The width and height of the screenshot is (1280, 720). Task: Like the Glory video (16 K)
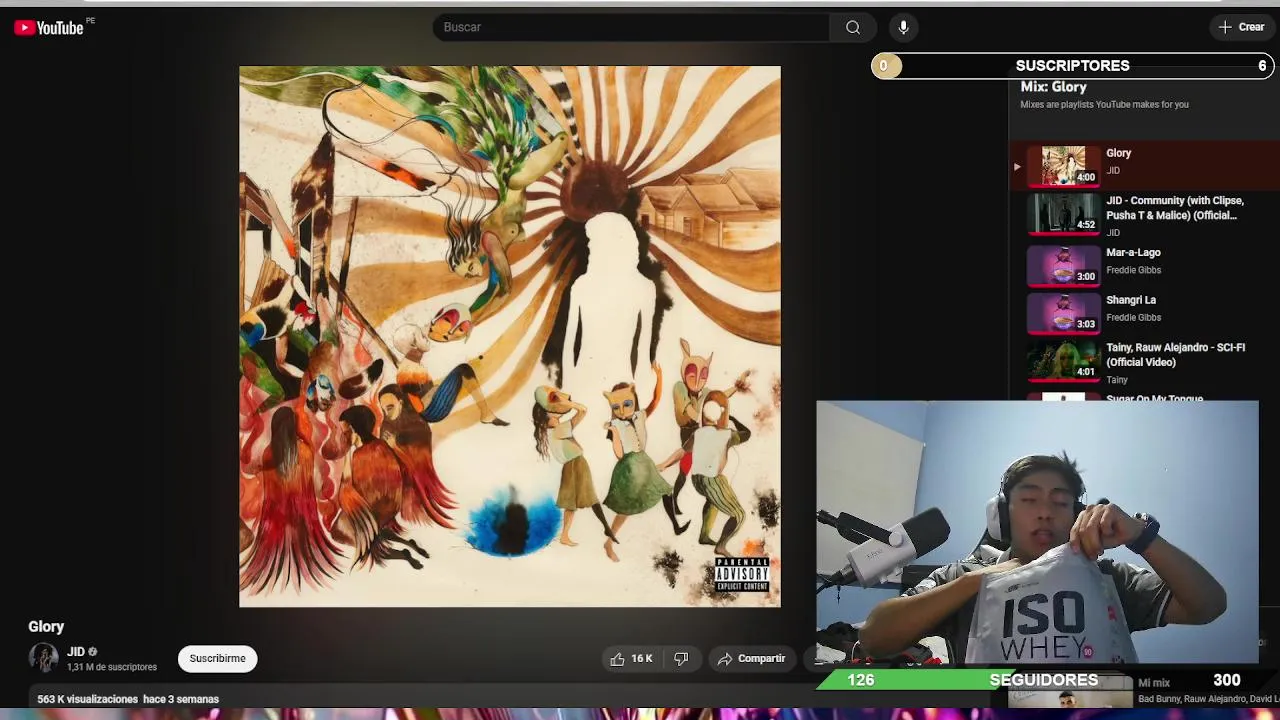[x=631, y=658]
